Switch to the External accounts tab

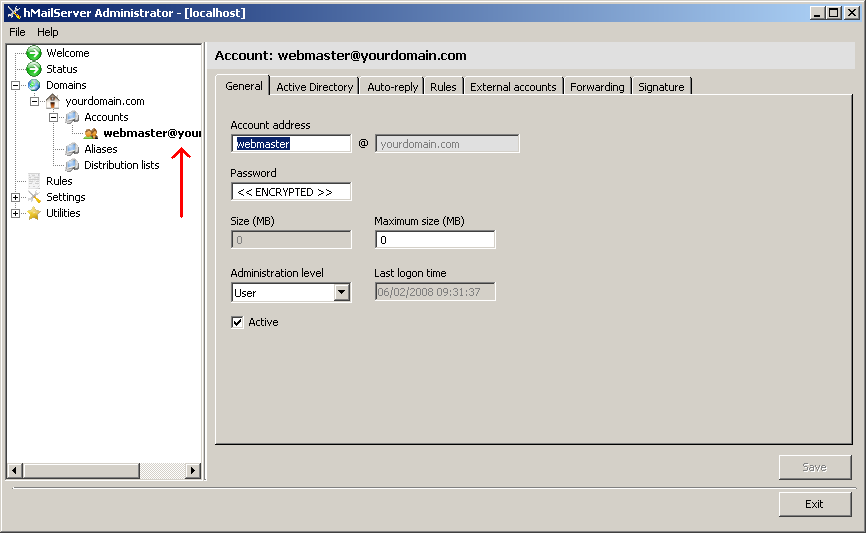pos(513,87)
